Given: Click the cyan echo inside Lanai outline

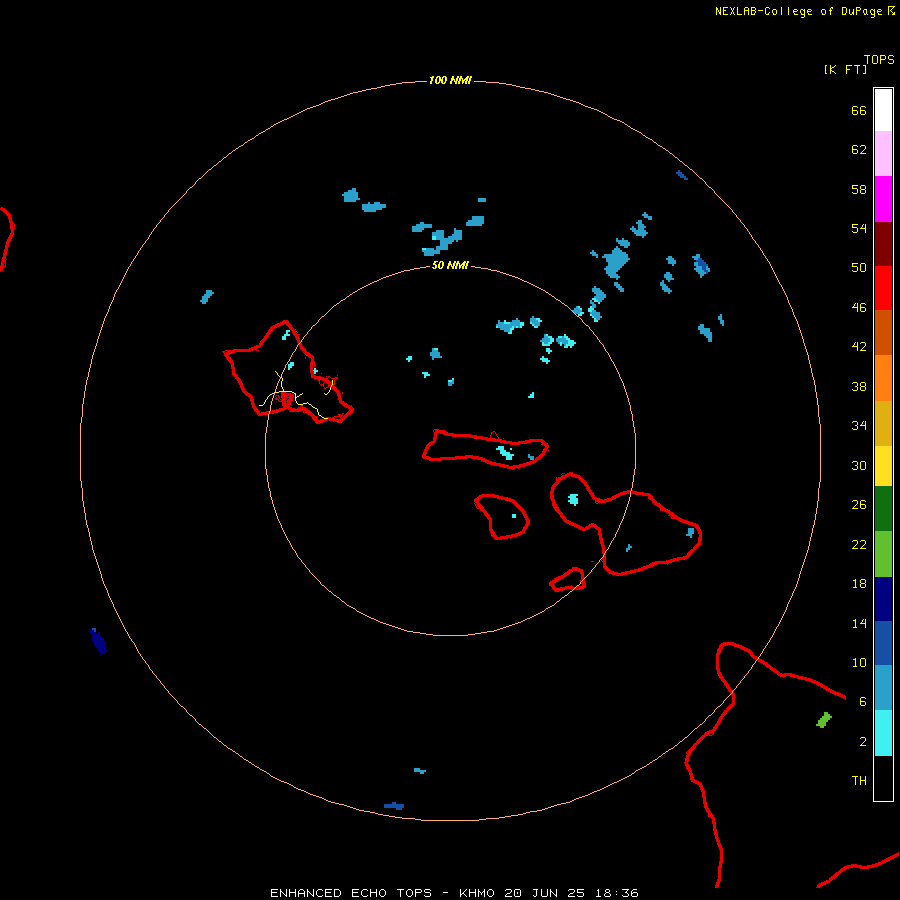Looking at the screenshot, I should pyautogui.click(x=514, y=516).
